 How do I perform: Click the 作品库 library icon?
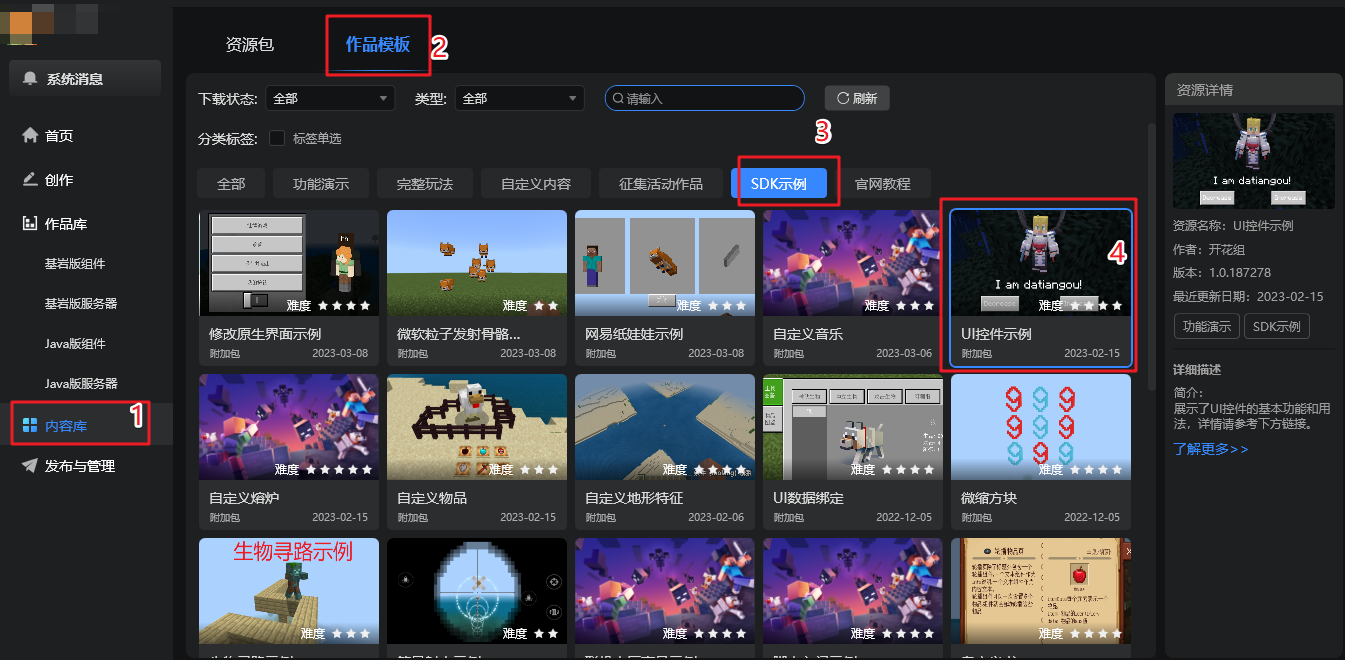pos(30,224)
